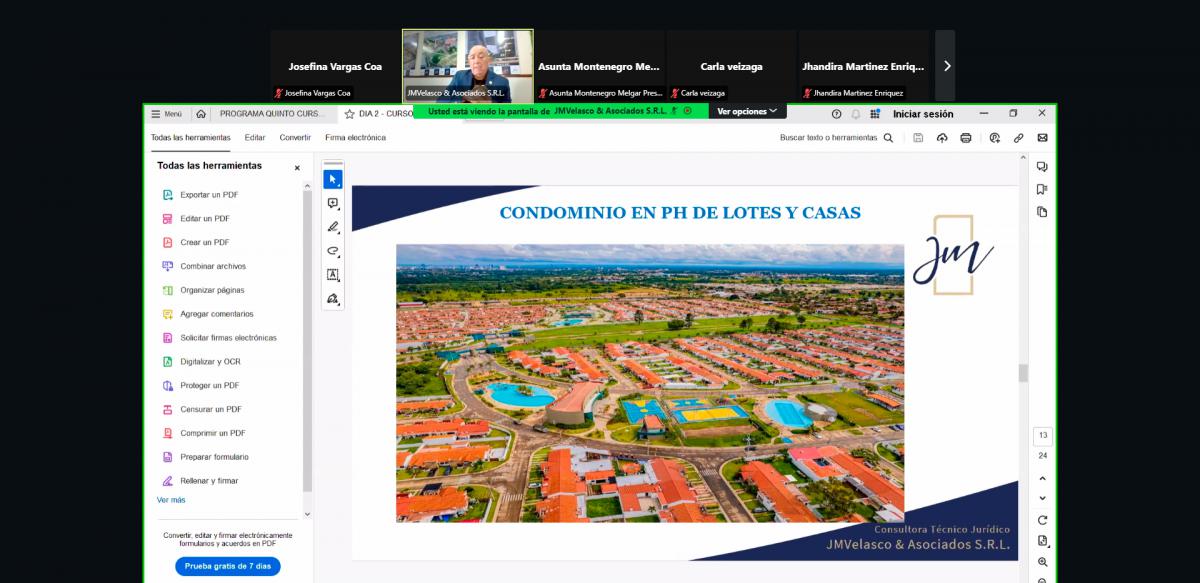
Task: Click the zoom in magnifier icon
Action: [1043, 563]
